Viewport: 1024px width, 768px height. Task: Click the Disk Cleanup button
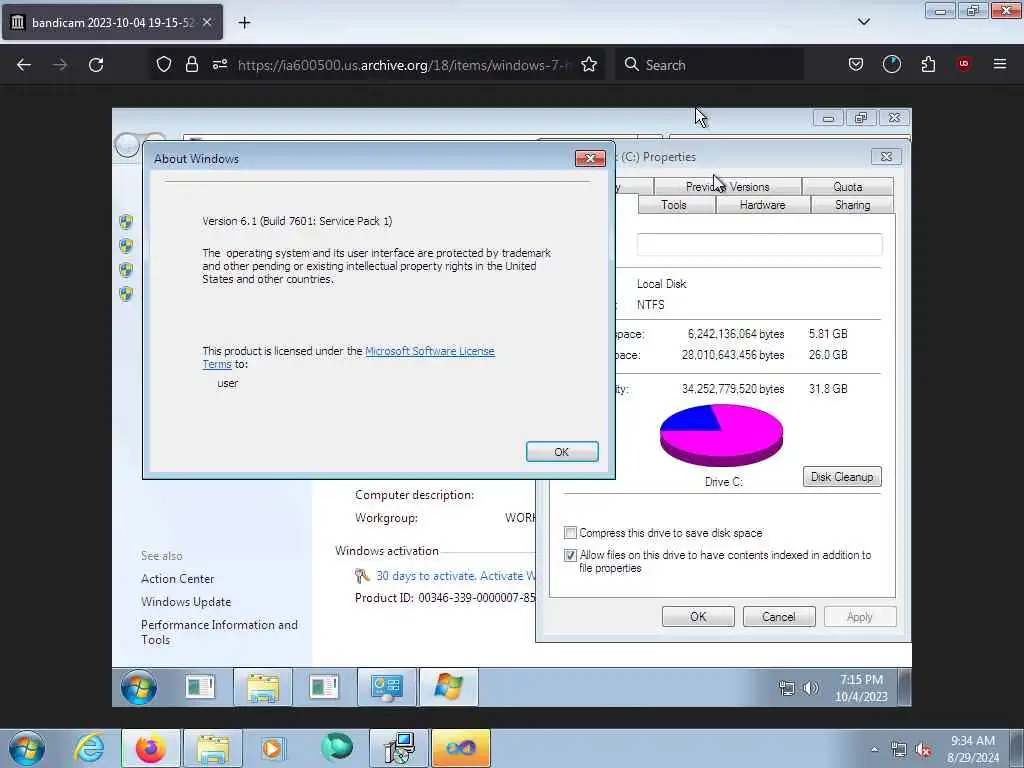point(842,477)
